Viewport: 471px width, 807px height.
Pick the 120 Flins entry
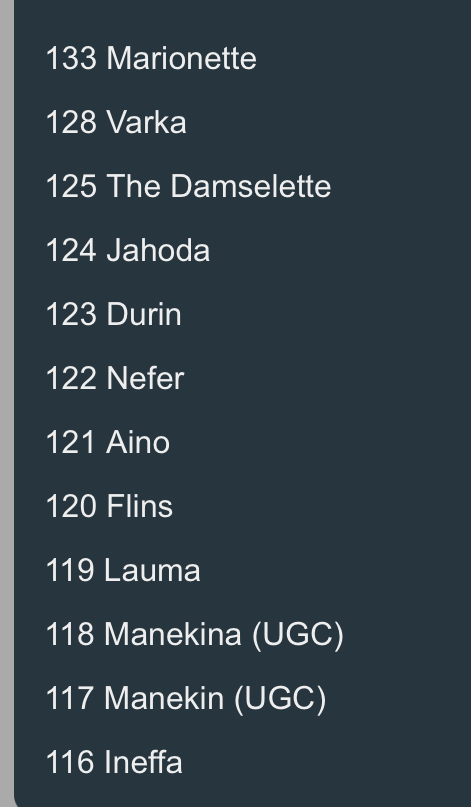243,506
